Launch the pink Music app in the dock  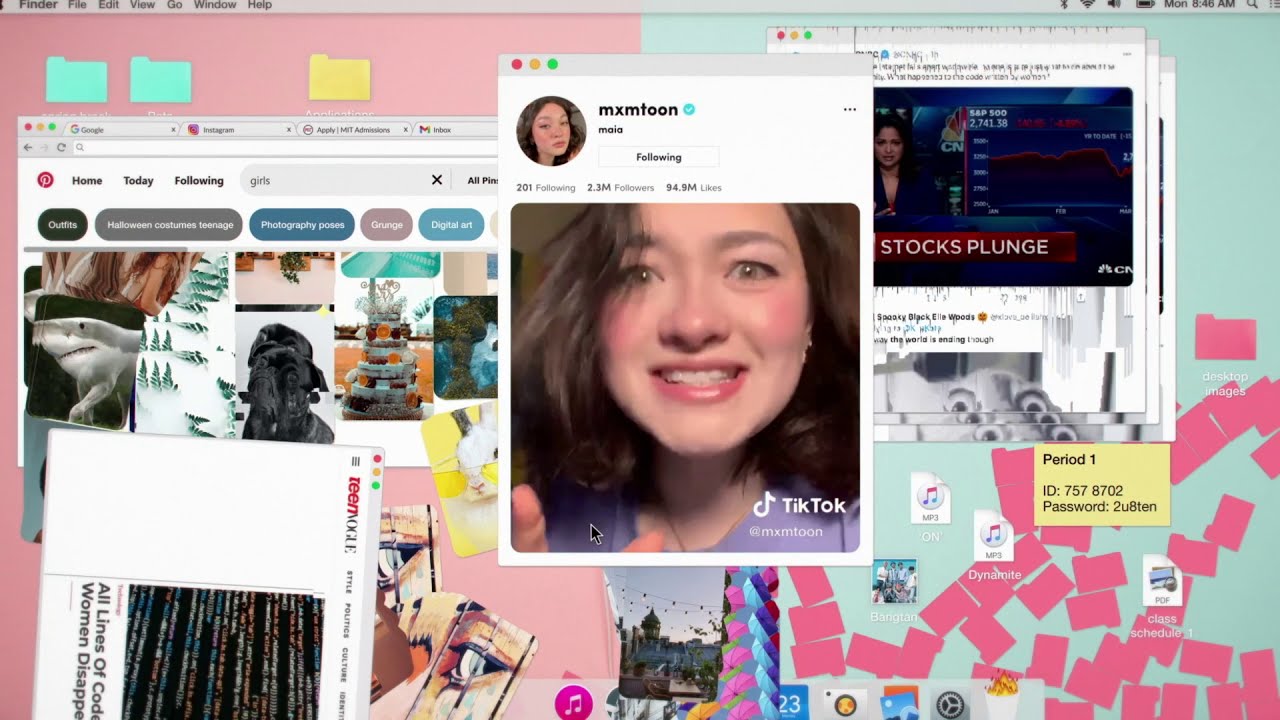pyautogui.click(x=573, y=703)
